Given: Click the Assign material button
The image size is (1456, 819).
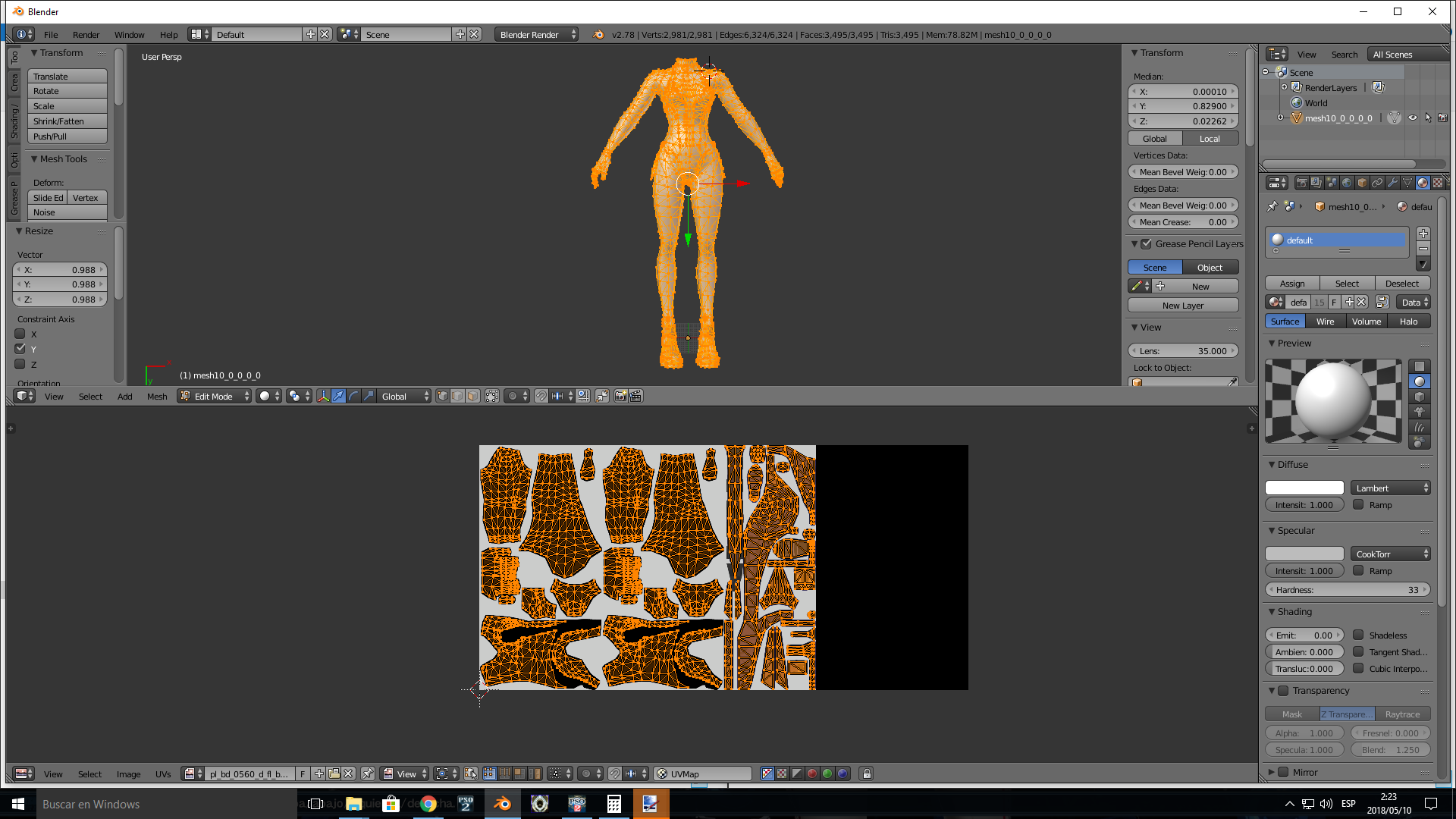Looking at the screenshot, I should point(1292,283).
